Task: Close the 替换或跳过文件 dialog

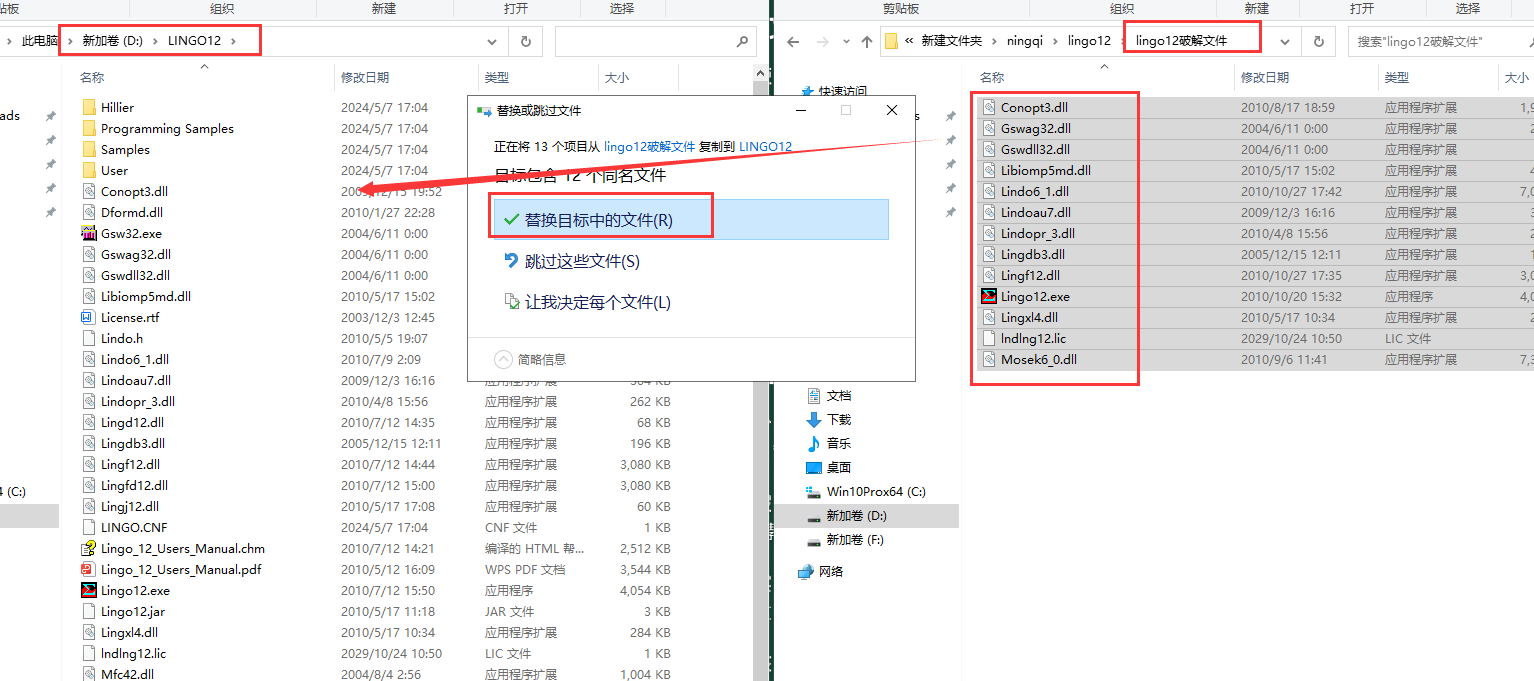Action: tap(892, 110)
